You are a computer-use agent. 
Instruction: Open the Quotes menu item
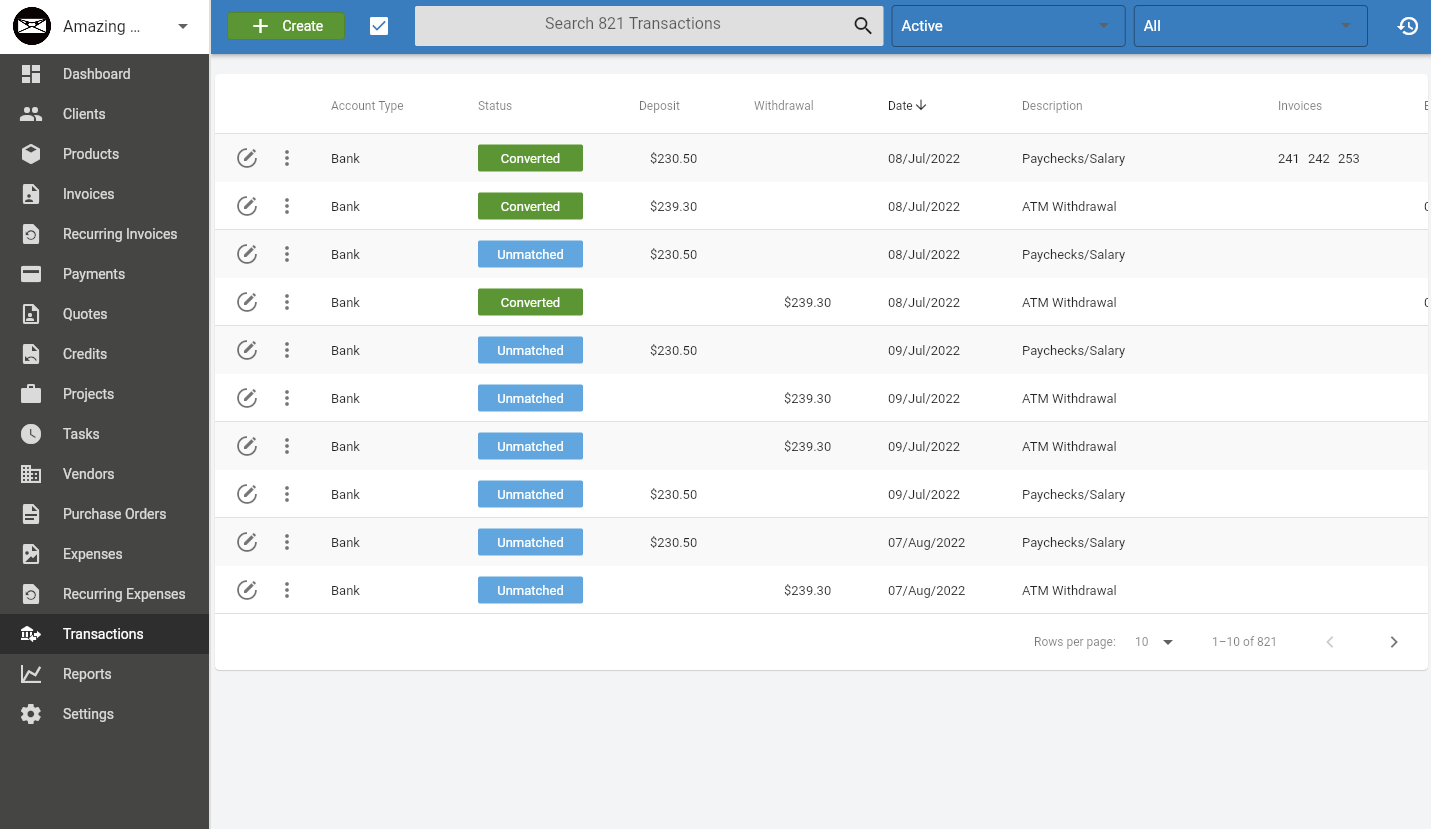pyautogui.click(x=105, y=314)
